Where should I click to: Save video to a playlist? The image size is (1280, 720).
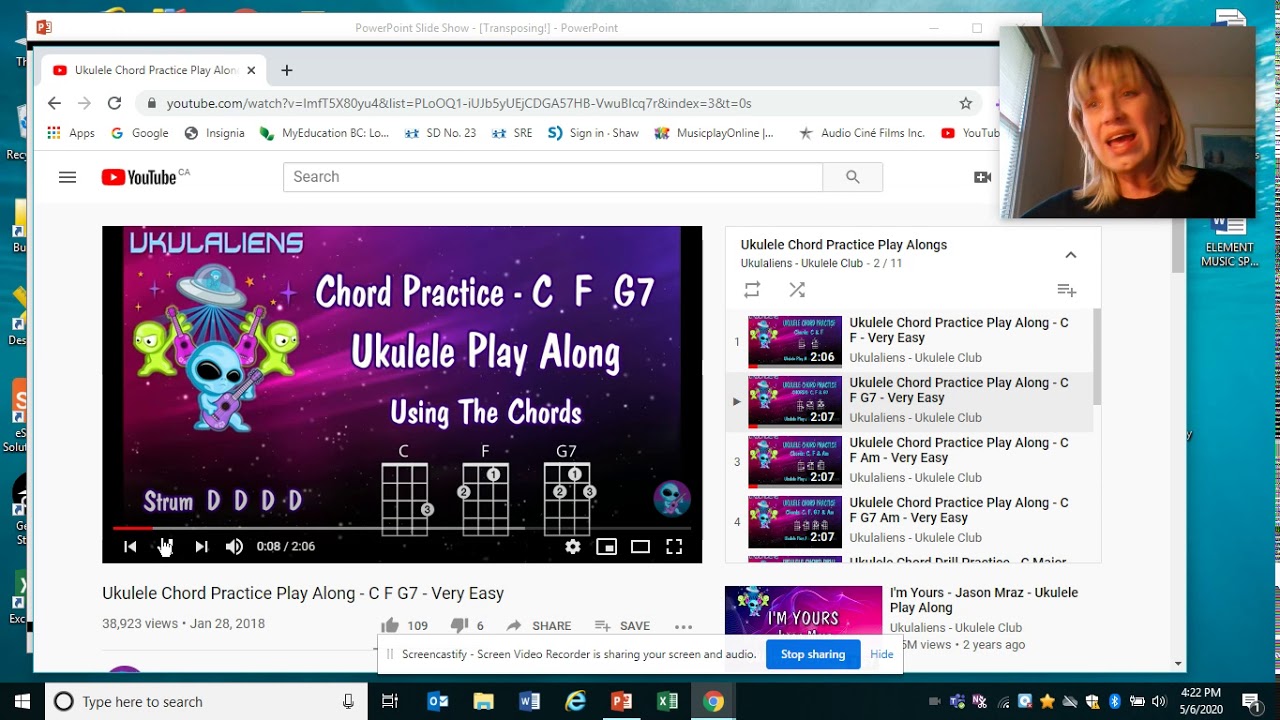[x=622, y=626]
